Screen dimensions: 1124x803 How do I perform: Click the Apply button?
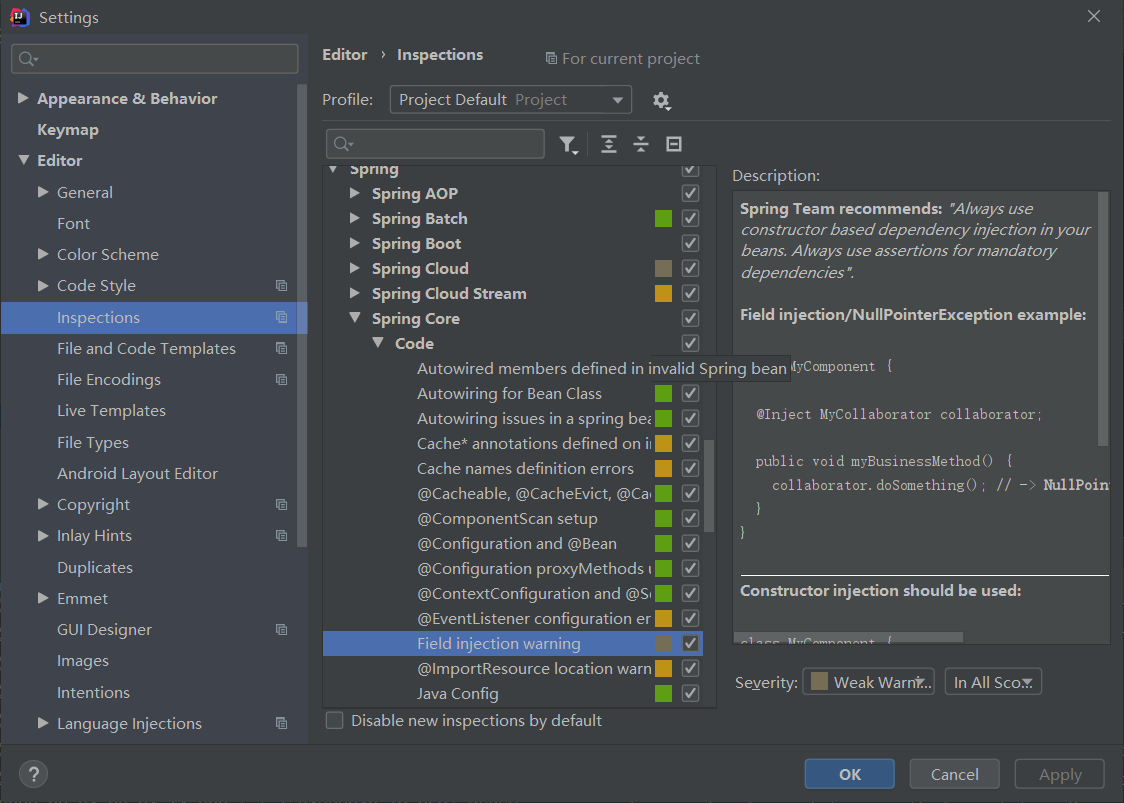[x=1059, y=774]
